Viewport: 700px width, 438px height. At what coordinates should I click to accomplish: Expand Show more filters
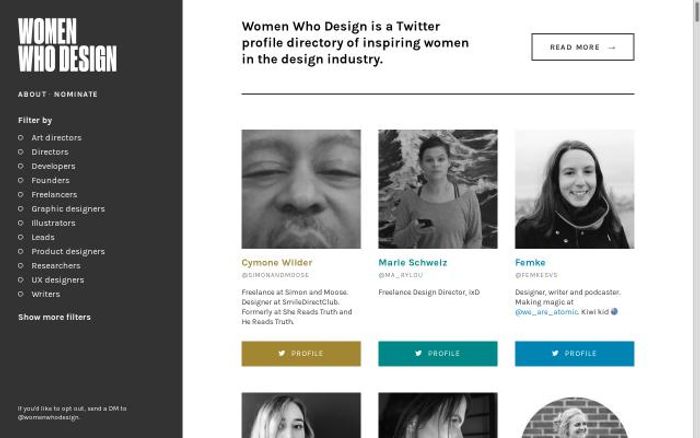54,317
